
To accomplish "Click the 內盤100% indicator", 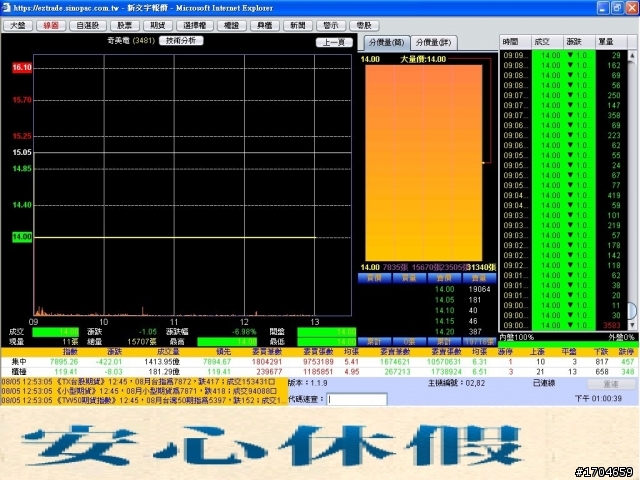I will tap(516, 337).
